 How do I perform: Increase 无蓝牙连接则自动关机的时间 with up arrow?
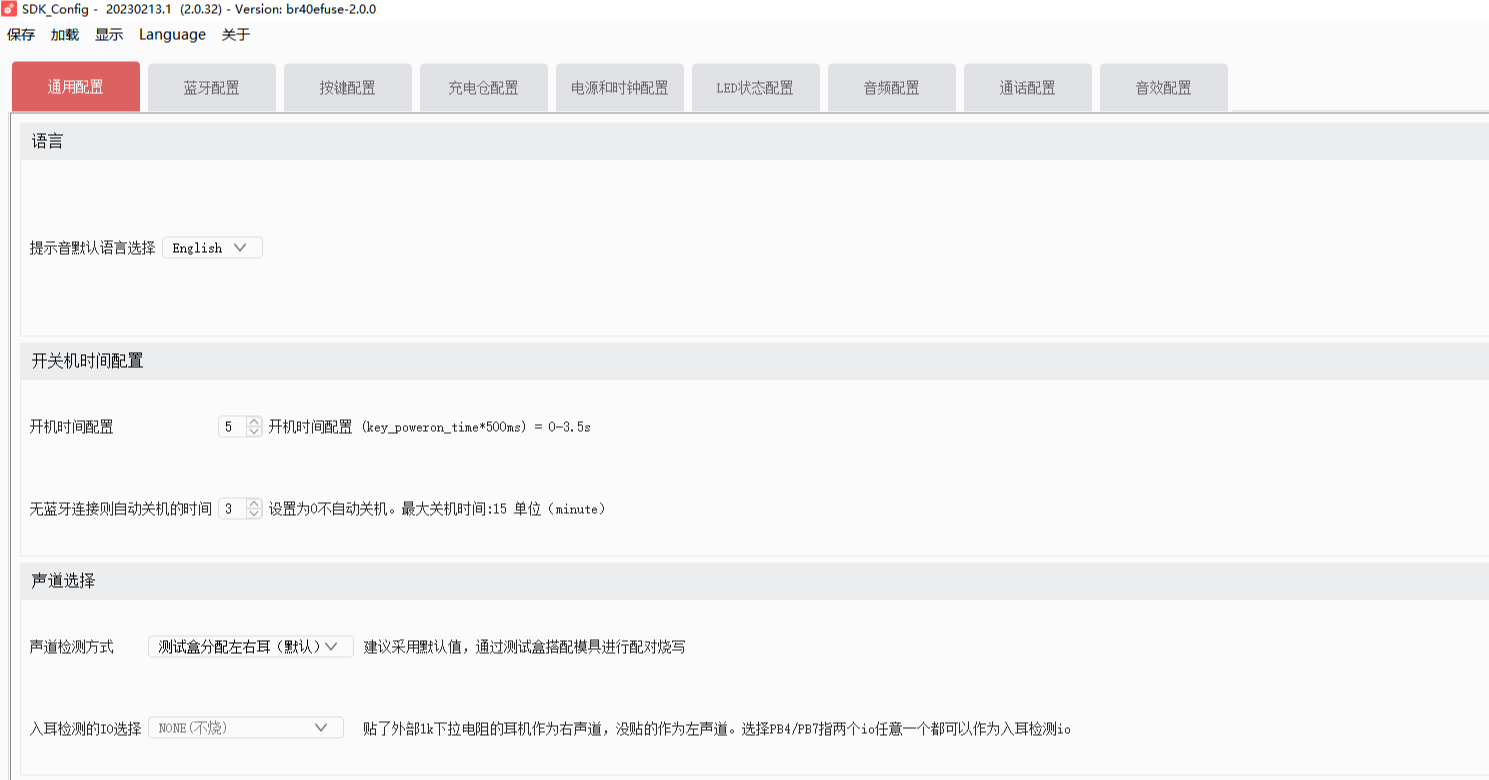pyautogui.click(x=254, y=504)
